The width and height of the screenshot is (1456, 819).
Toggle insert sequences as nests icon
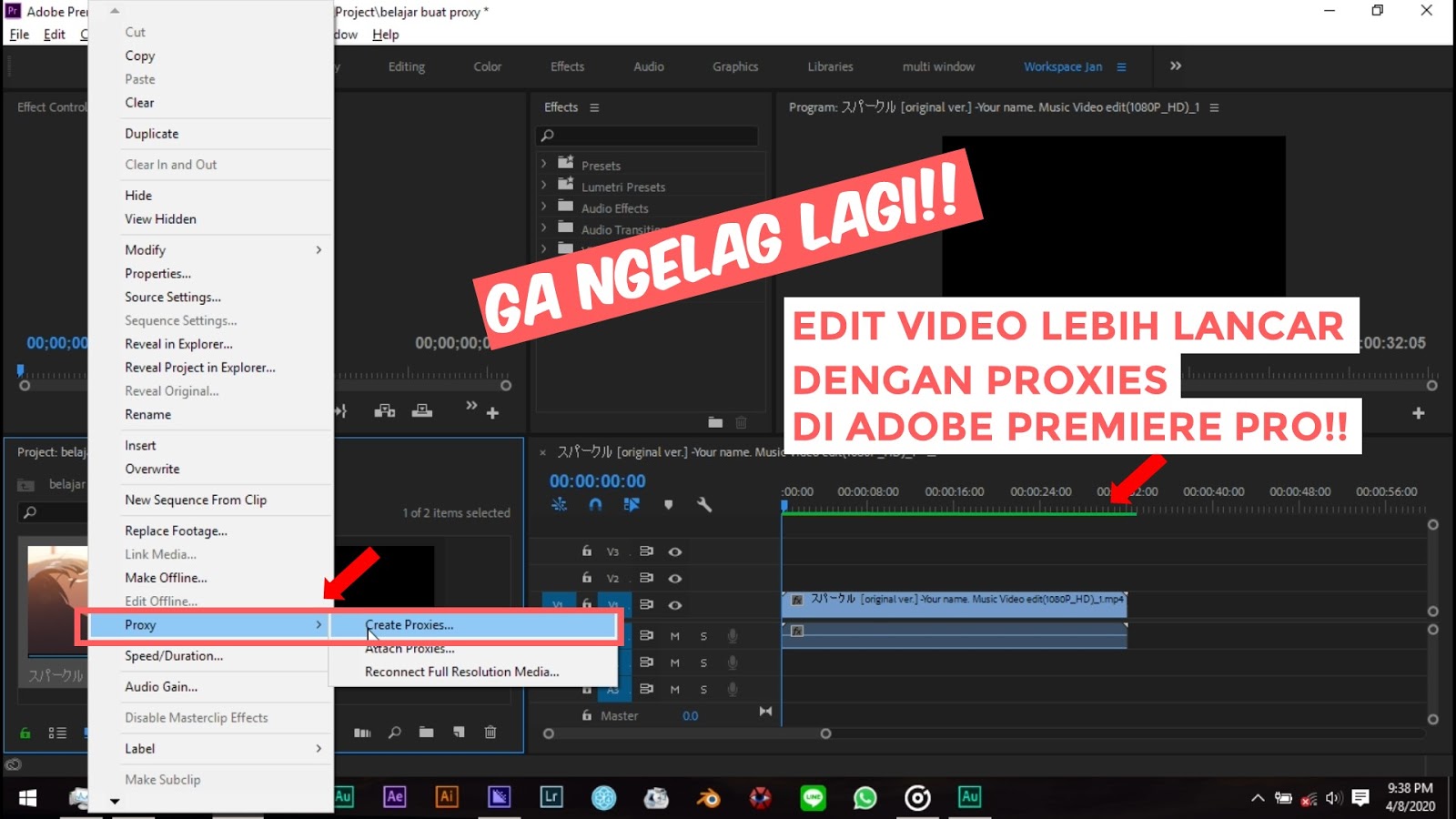(560, 504)
